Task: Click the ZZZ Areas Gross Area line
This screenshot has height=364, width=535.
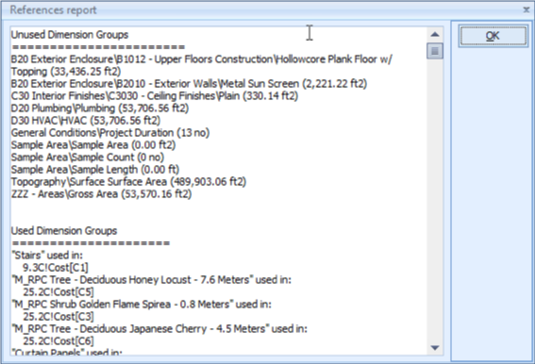Action: pos(101,194)
